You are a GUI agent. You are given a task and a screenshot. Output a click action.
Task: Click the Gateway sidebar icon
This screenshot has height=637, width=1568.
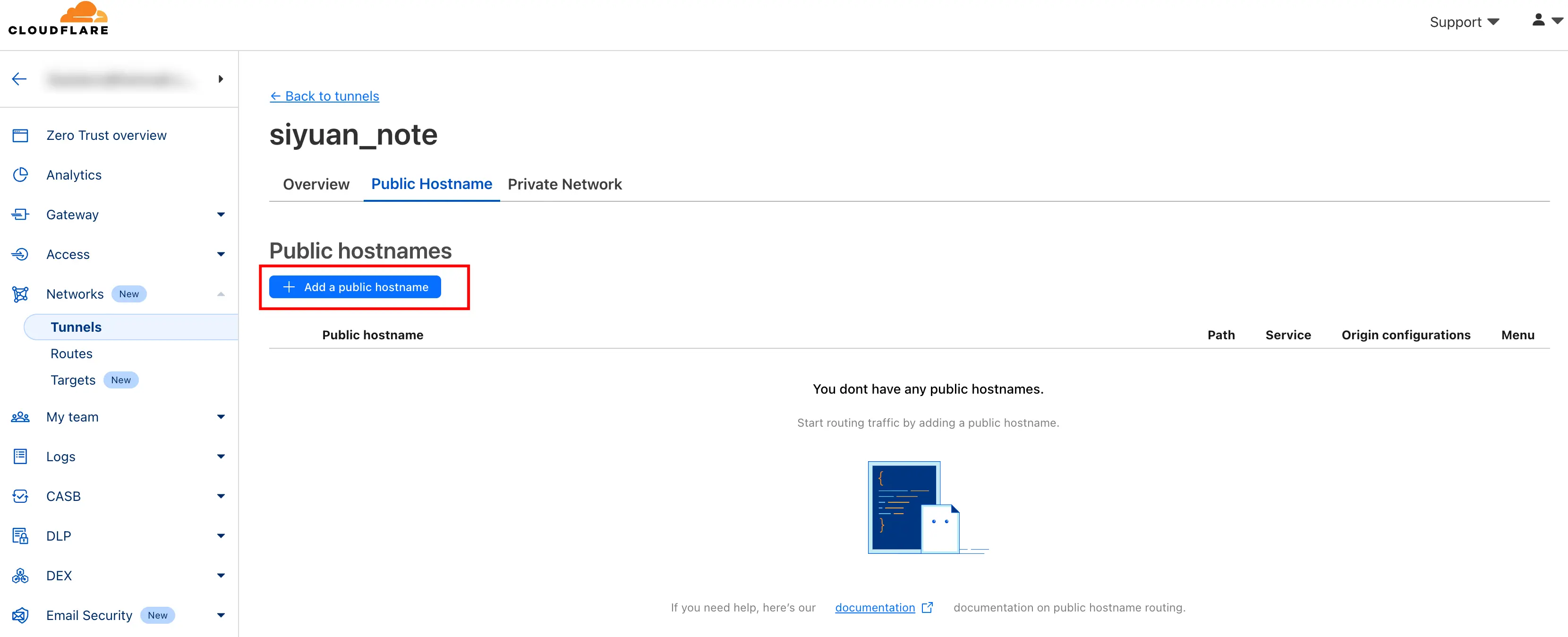20,215
